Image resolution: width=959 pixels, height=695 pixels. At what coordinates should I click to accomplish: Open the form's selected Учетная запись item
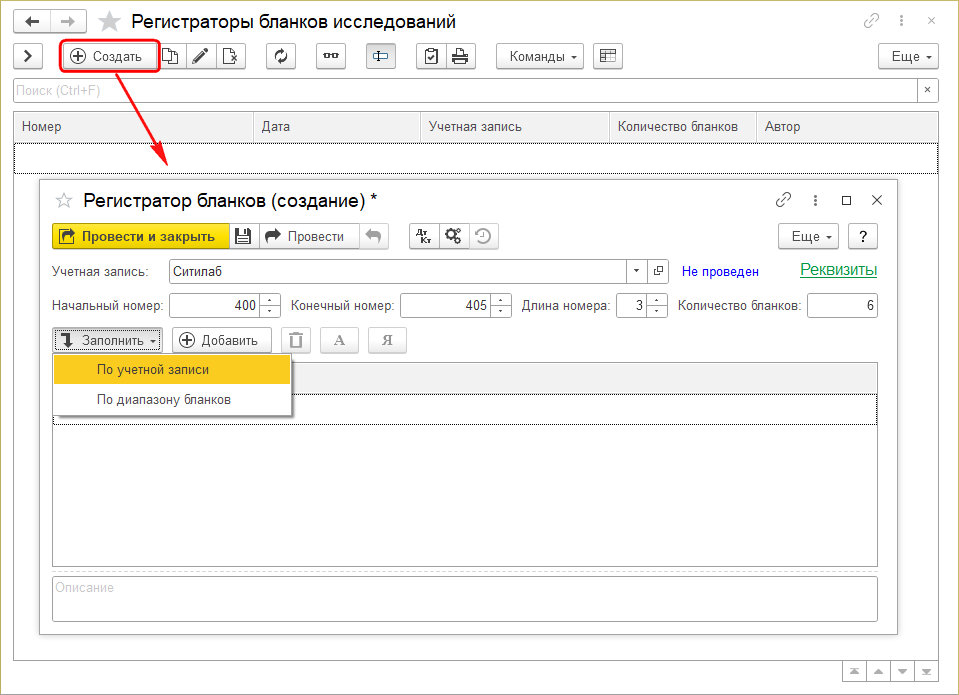pyautogui.click(x=658, y=271)
